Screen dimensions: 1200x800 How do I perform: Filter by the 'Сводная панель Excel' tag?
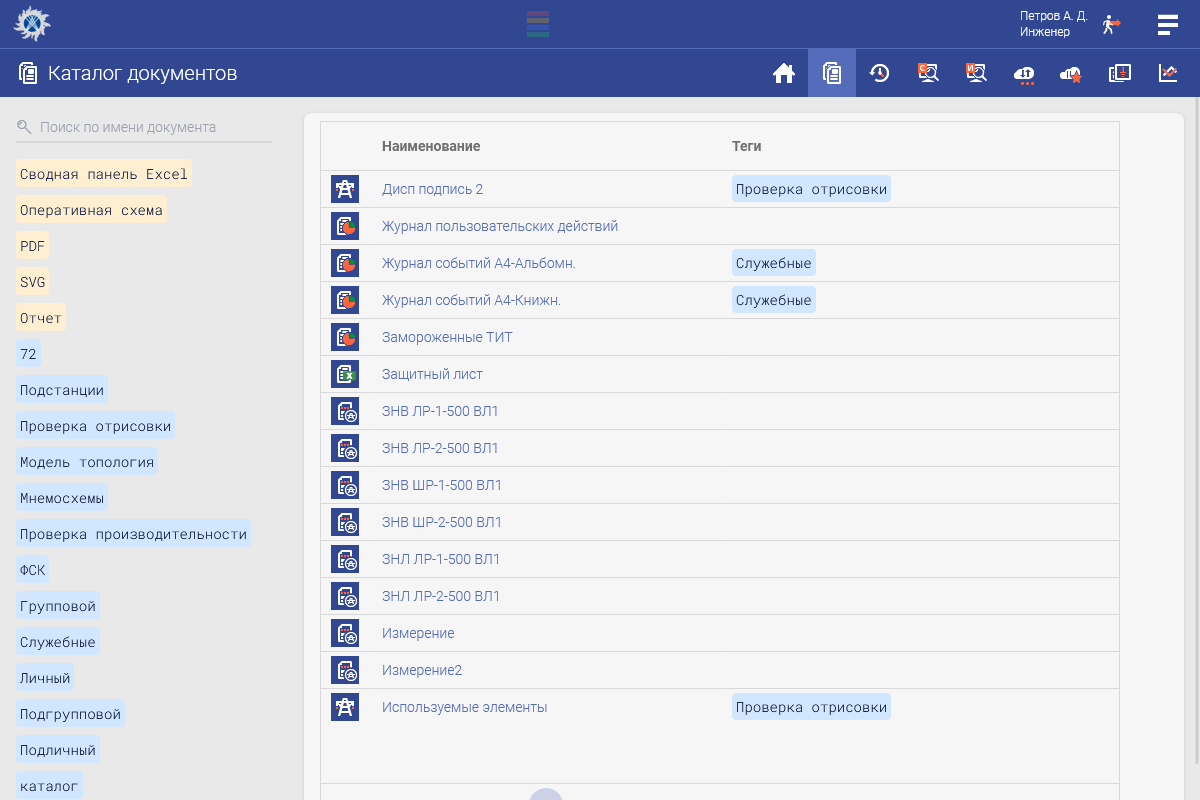coord(104,174)
